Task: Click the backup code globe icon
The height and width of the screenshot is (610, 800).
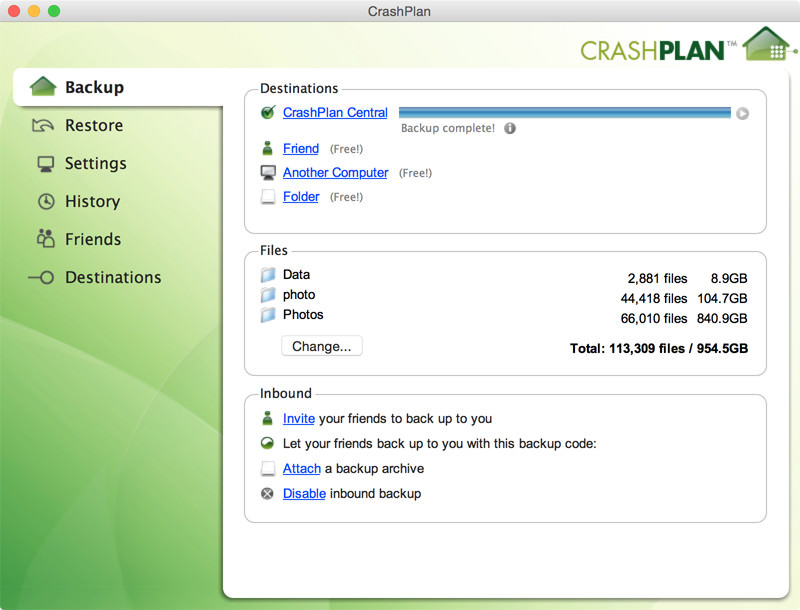Action: coord(267,443)
